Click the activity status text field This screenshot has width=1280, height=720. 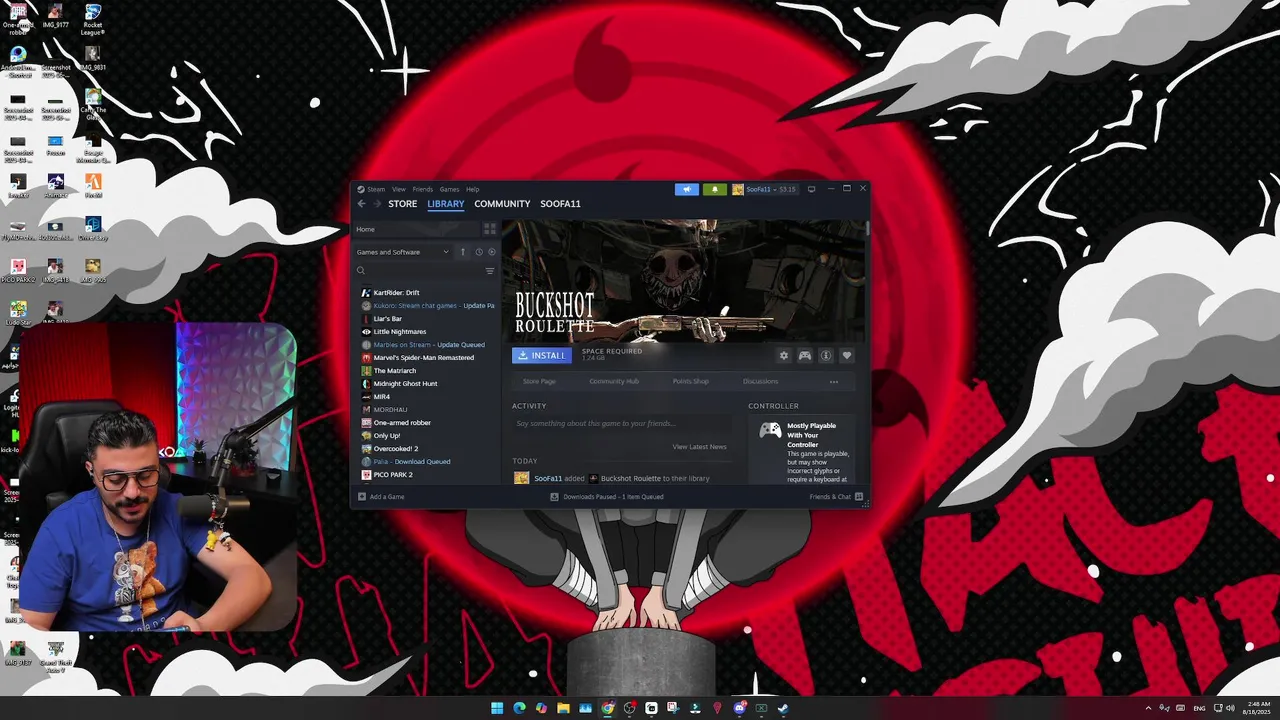[x=620, y=423]
